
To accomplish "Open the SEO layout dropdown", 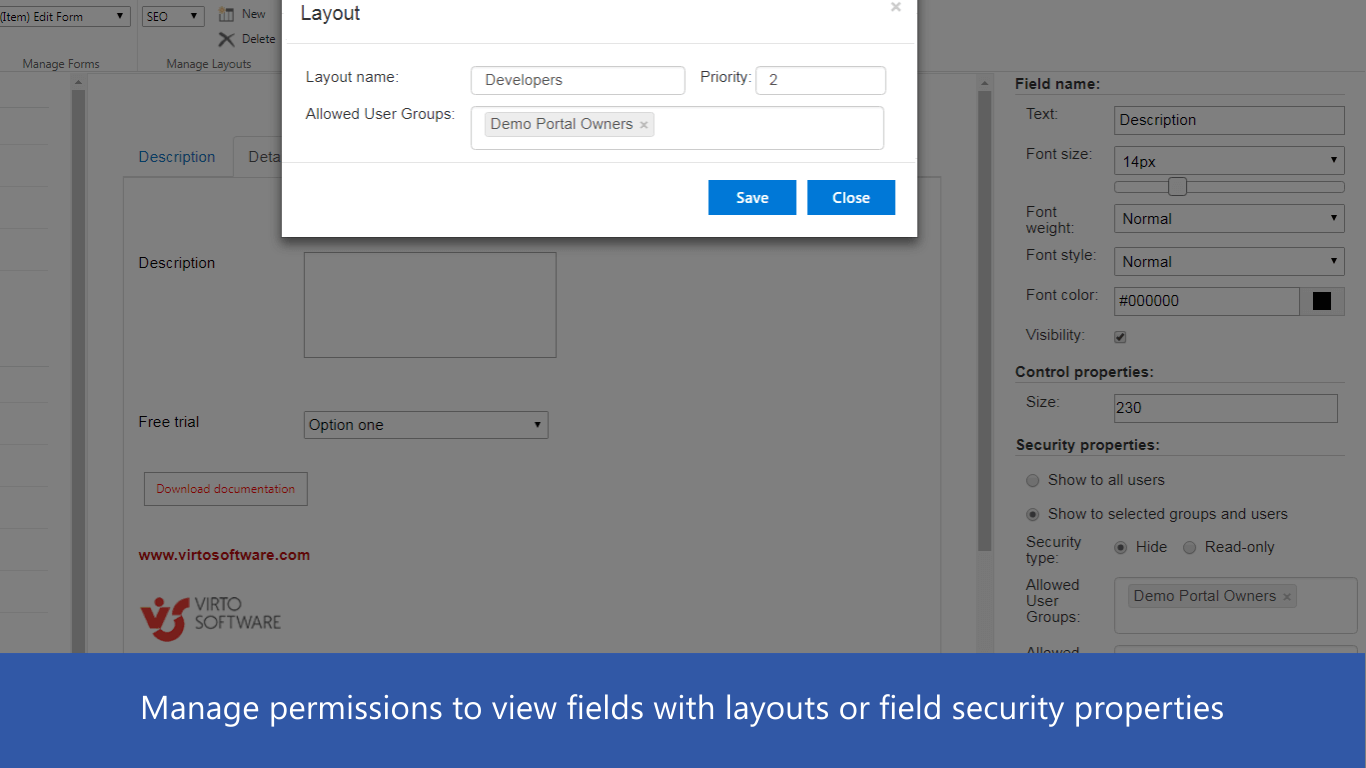I will click(x=174, y=16).
